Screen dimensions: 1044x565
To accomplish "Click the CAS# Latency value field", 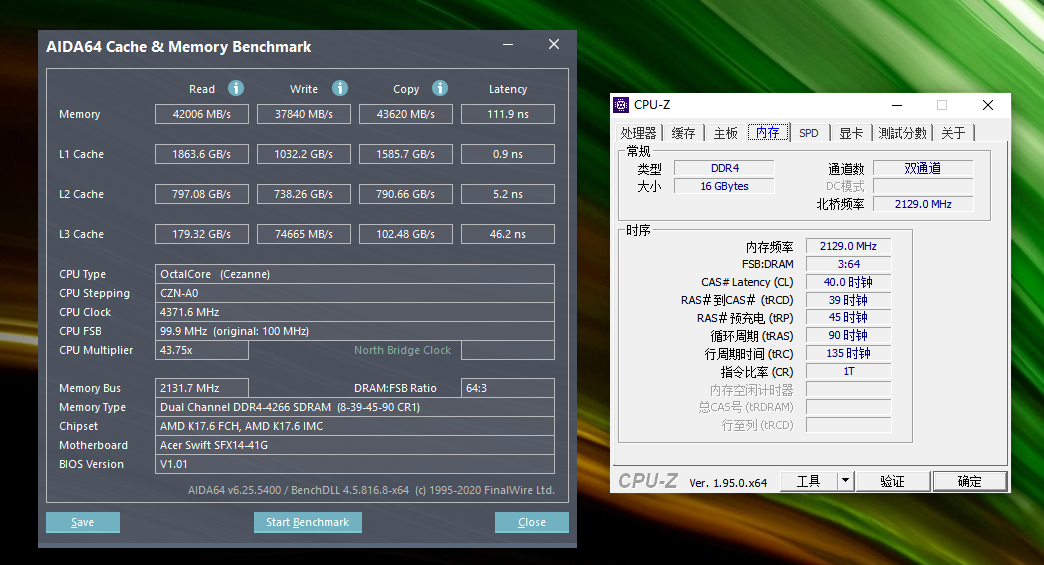I will click(848, 282).
